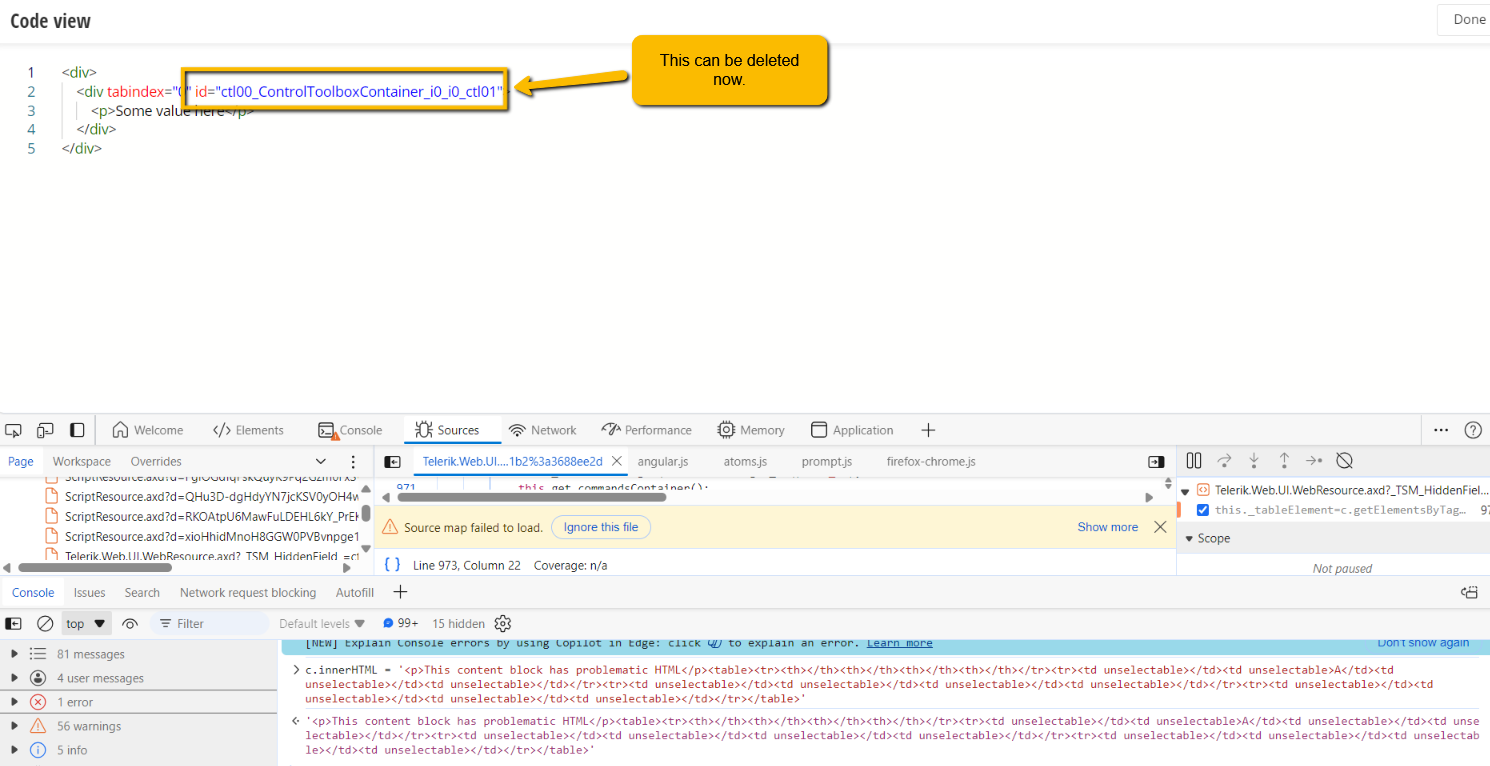Clear the console with the ban icon
1490x766 pixels.
click(x=45, y=623)
